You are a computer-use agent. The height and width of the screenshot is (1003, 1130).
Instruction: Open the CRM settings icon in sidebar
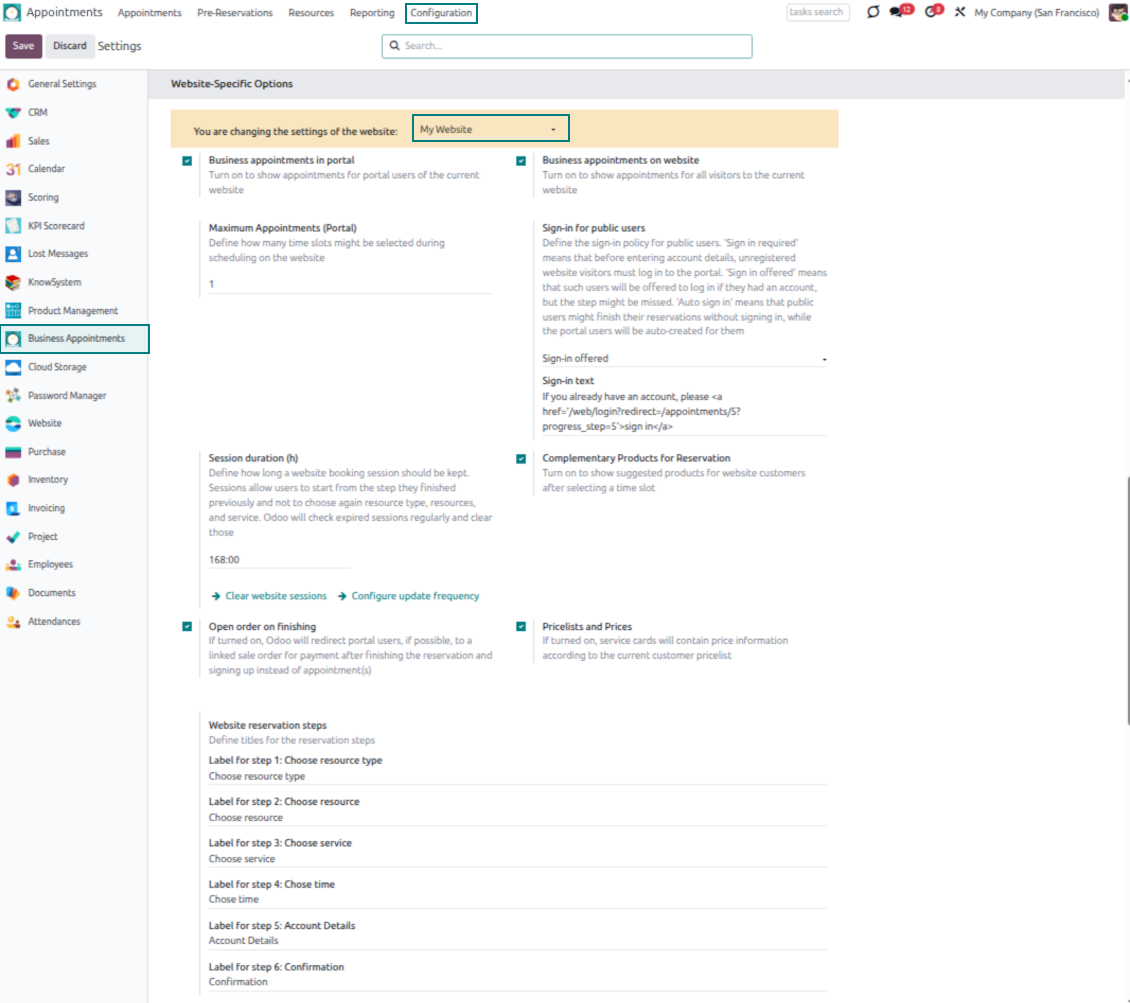pos(13,113)
